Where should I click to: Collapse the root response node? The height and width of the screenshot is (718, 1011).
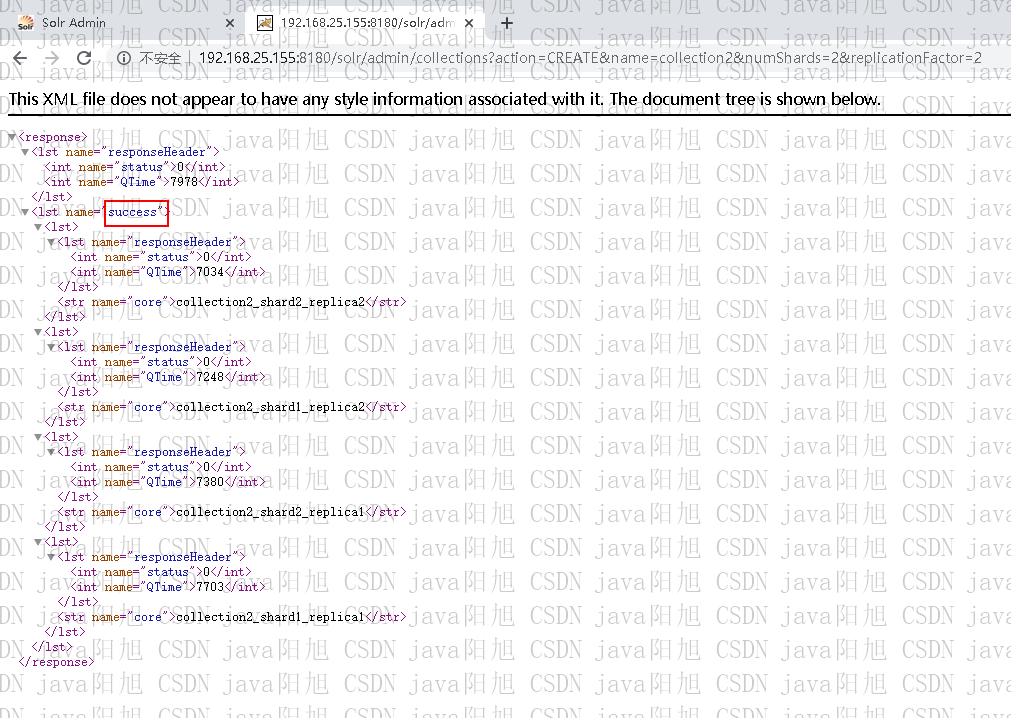coord(12,137)
